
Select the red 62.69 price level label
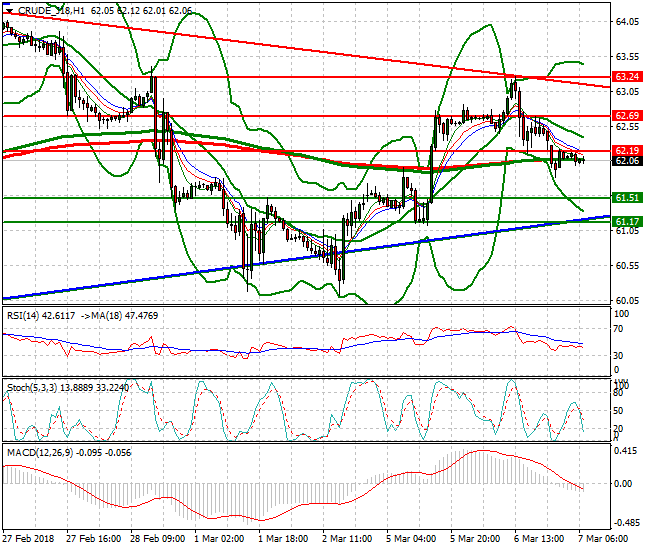click(x=628, y=116)
